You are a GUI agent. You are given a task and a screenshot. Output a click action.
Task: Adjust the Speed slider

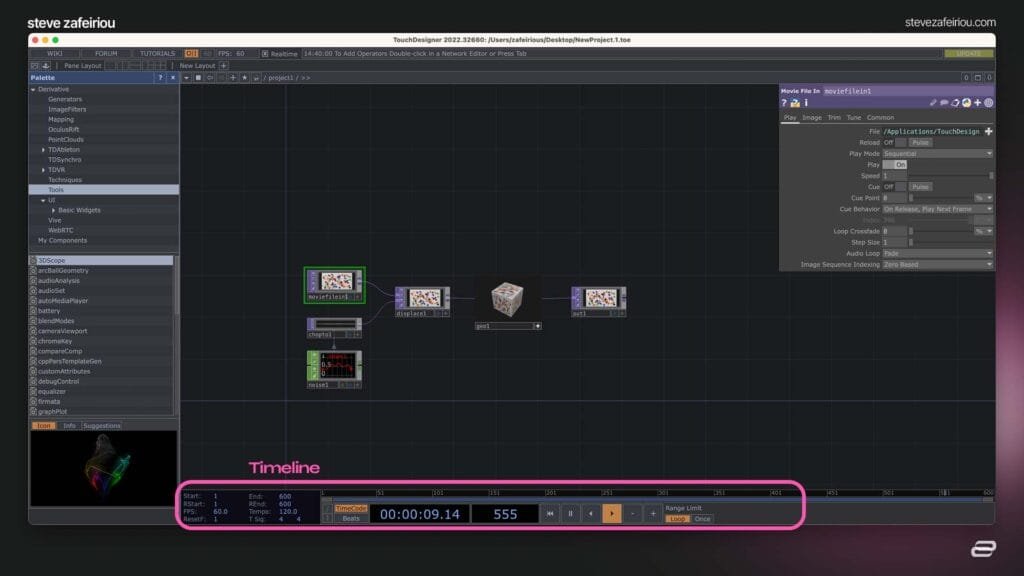point(951,176)
